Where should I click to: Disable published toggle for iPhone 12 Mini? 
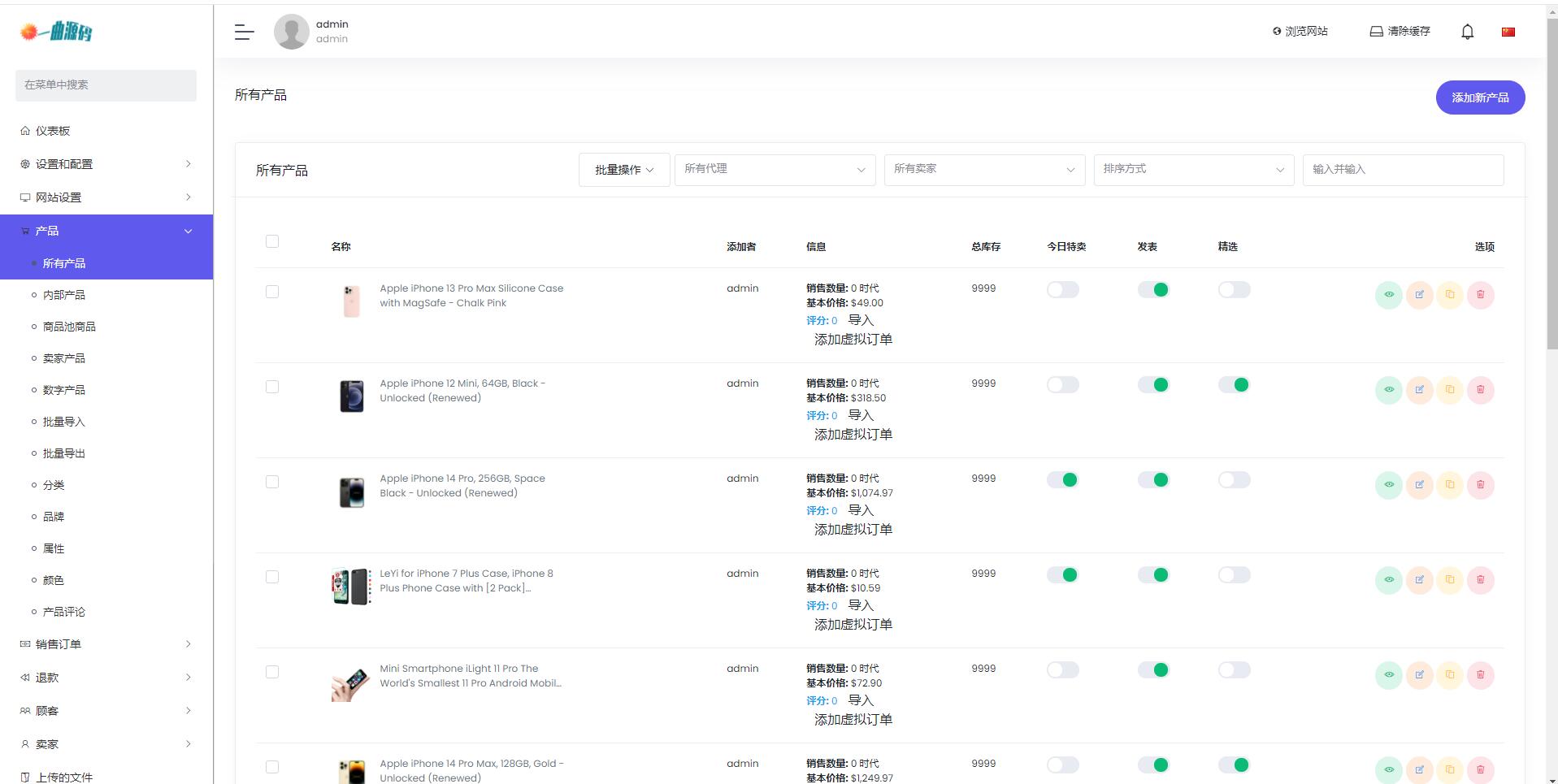[x=1153, y=385]
